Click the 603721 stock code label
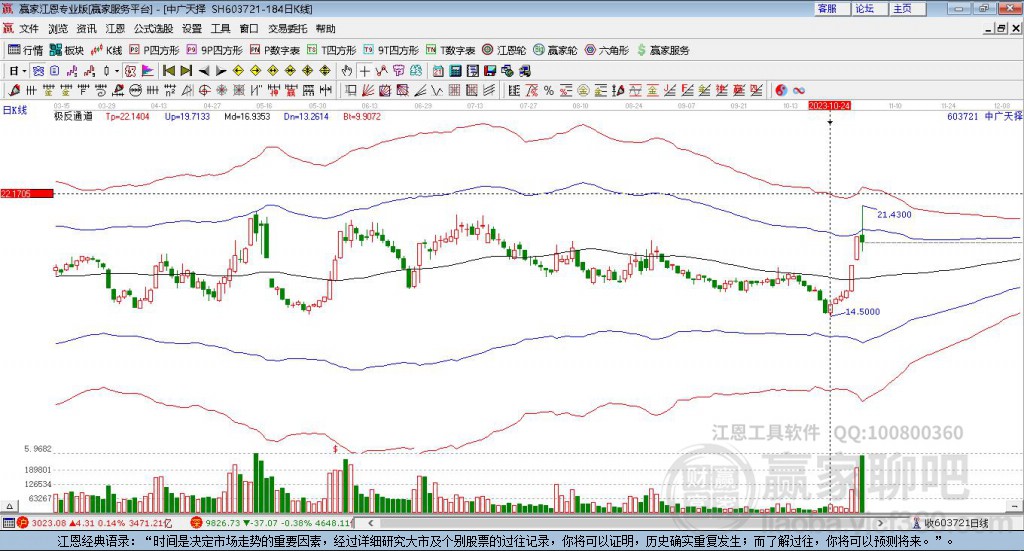 962,116
